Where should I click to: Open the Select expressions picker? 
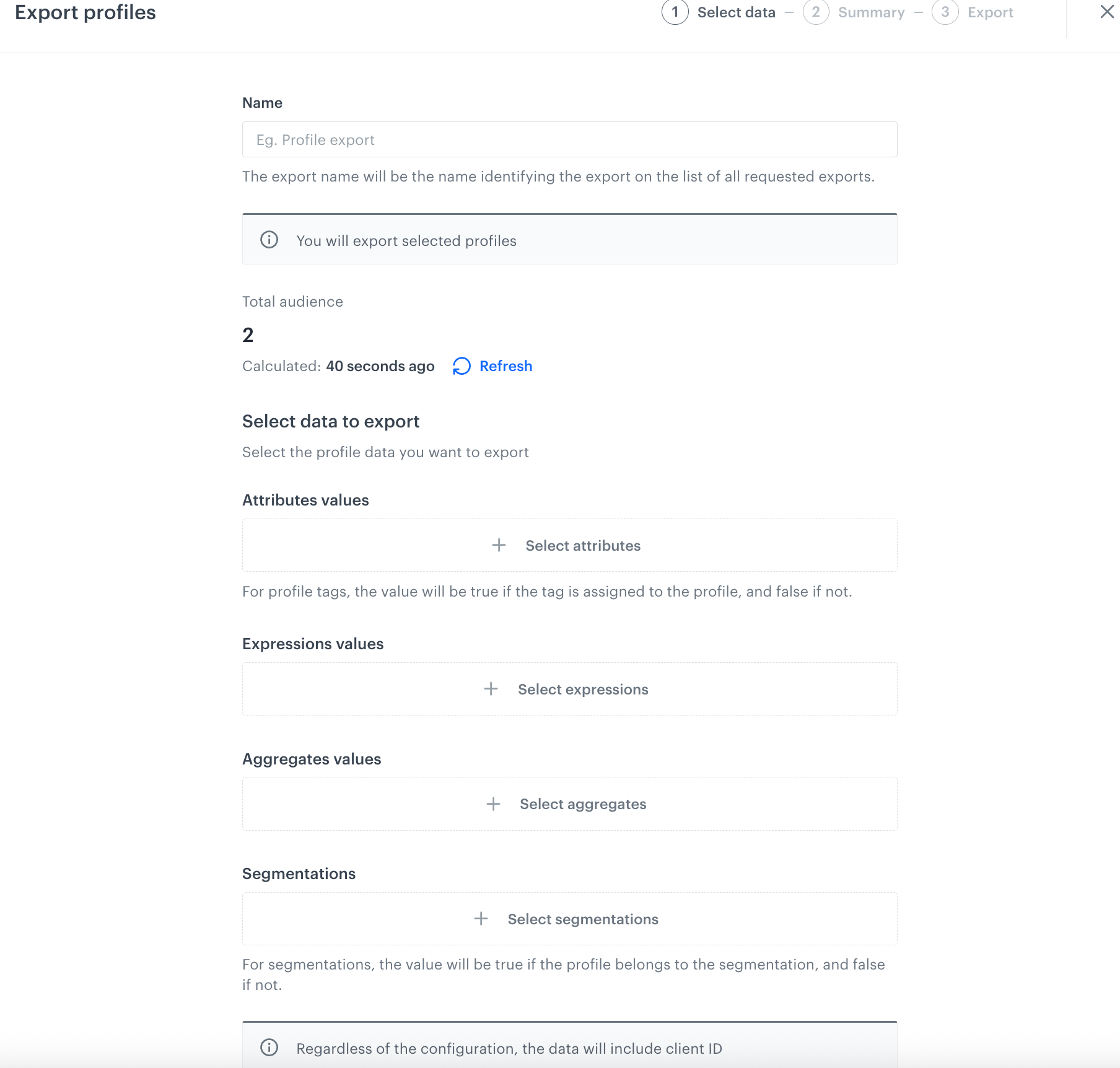(583, 689)
